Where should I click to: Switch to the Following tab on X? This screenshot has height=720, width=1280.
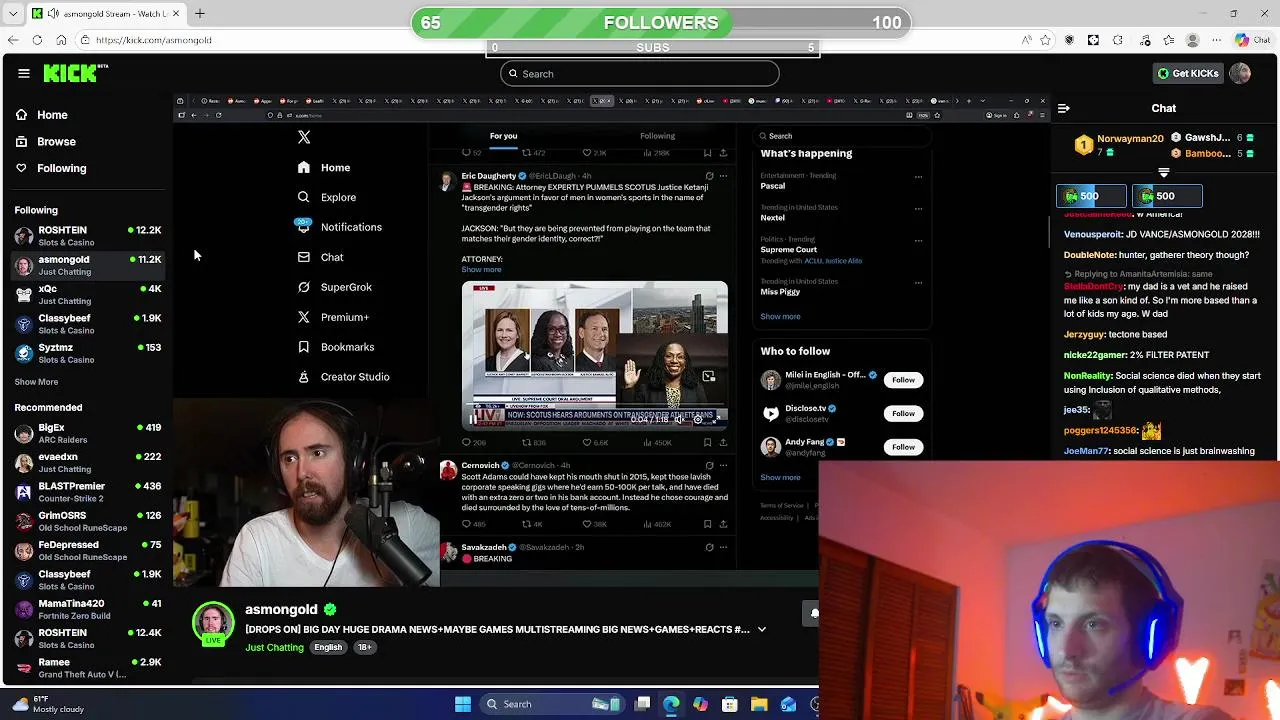(657, 137)
